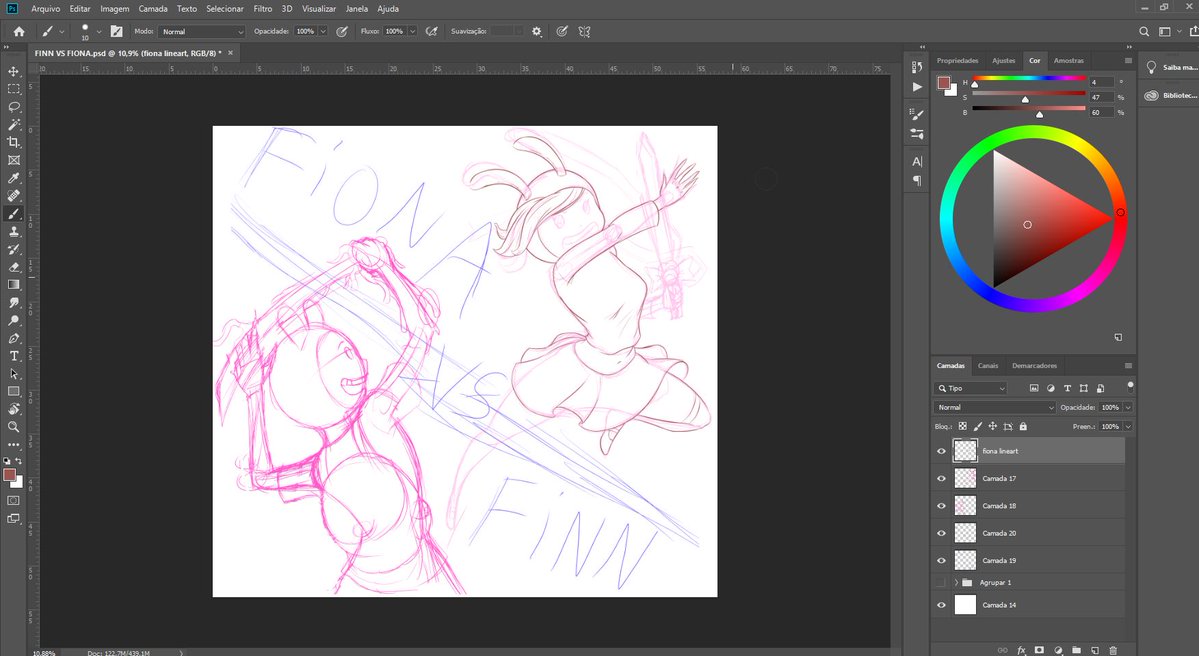Viewport: 1199px width, 656px height.
Task: Select the Path Selection tool
Action: 14,374
